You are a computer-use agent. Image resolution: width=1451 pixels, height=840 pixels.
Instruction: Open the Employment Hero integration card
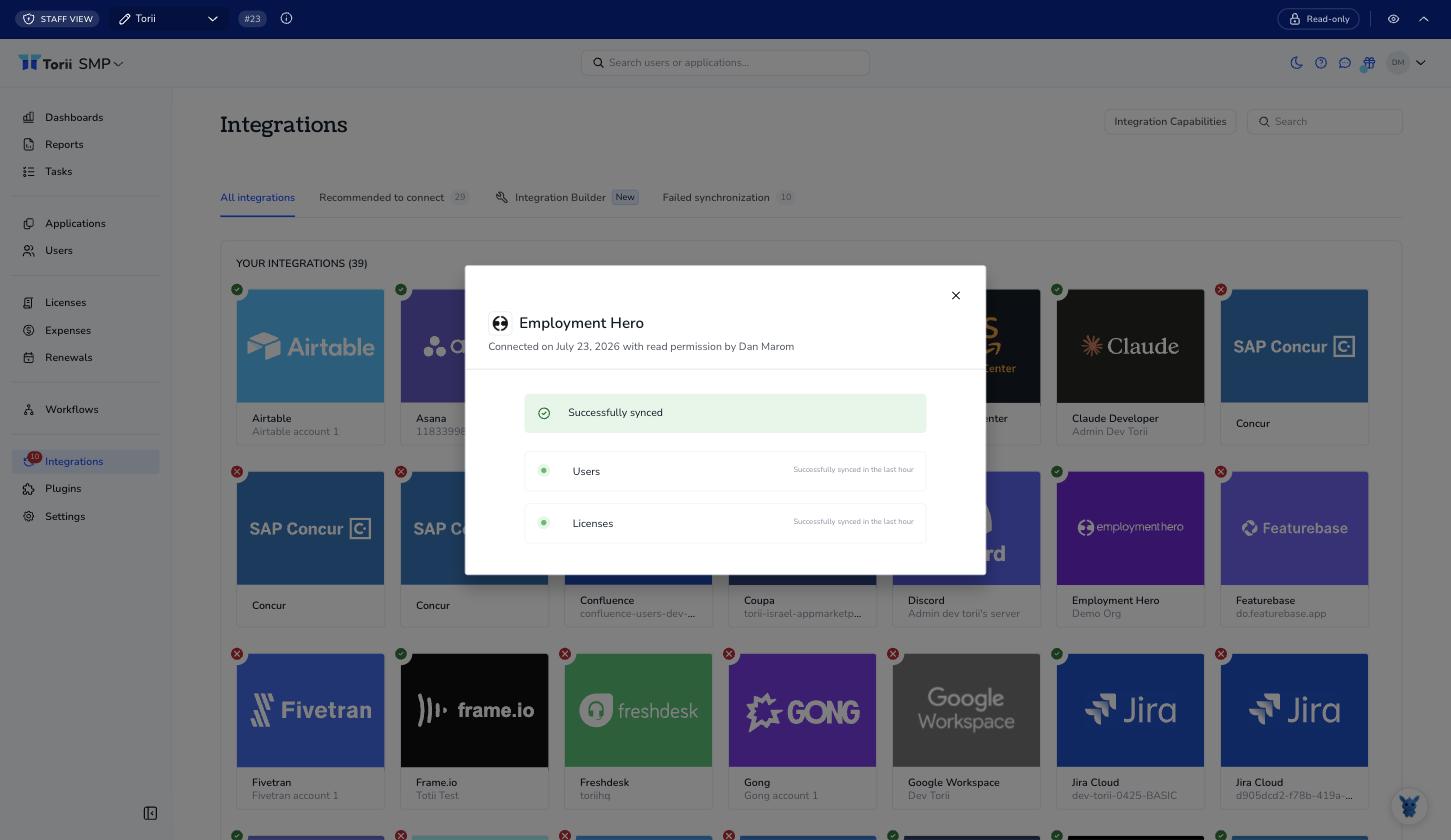(x=1130, y=549)
